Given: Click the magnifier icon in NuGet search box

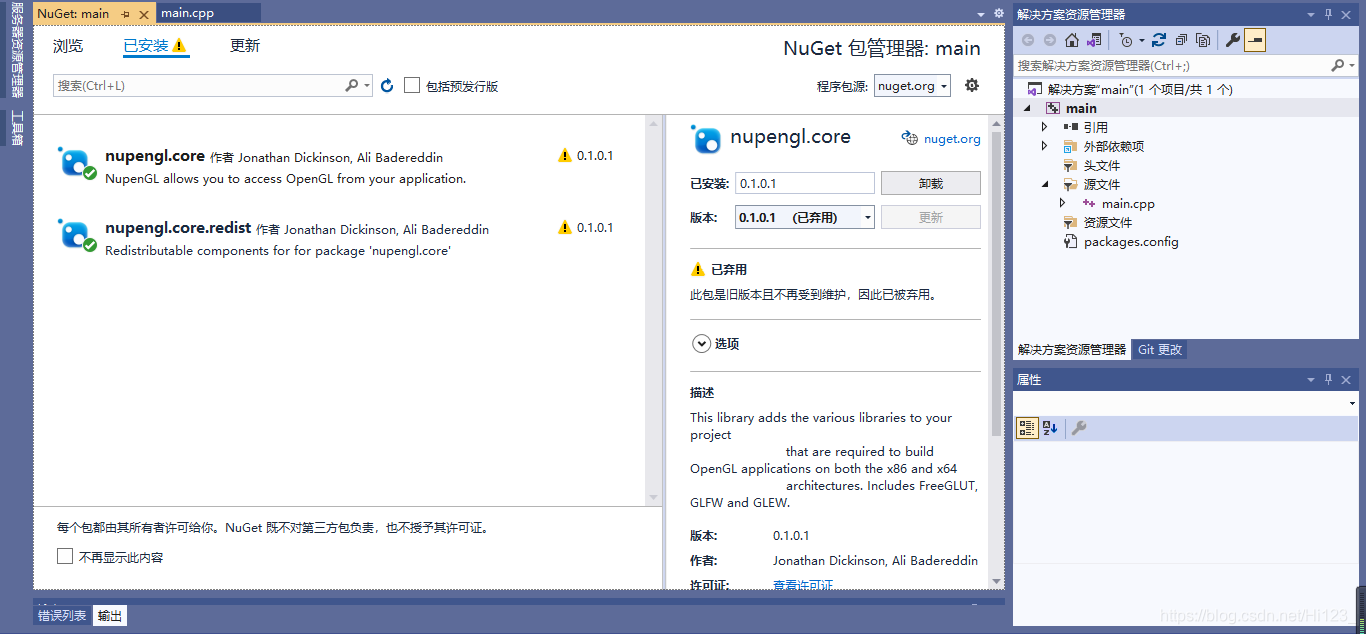Looking at the screenshot, I should click(x=351, y=86).
